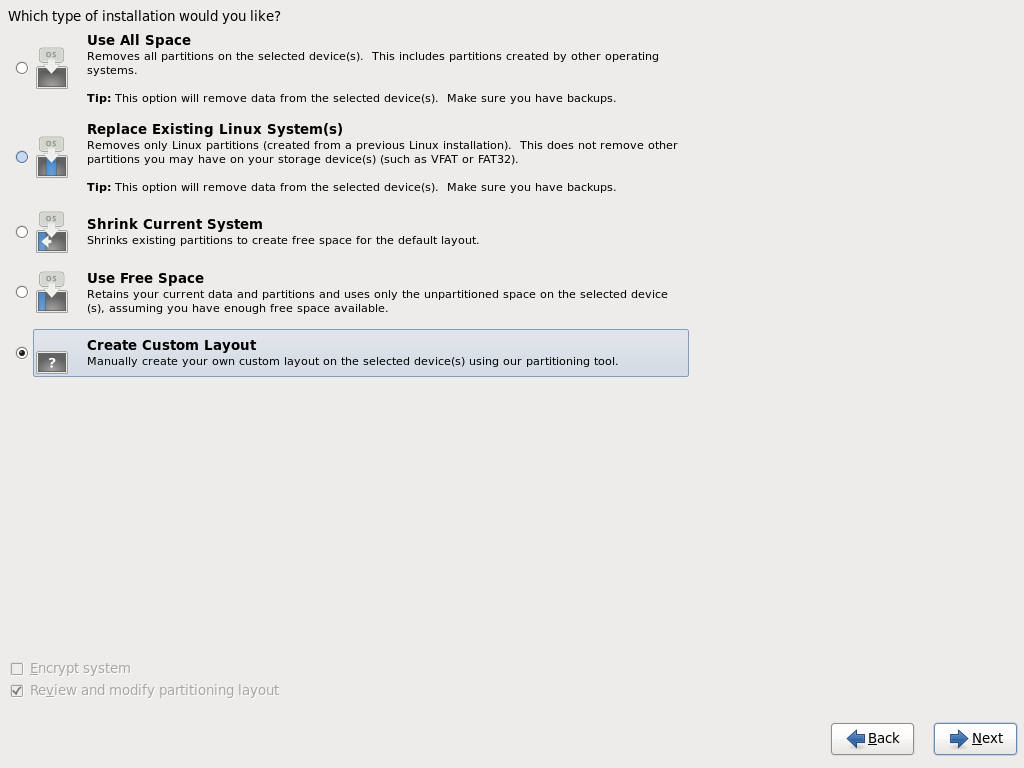Click the Next button

[975, 738]
